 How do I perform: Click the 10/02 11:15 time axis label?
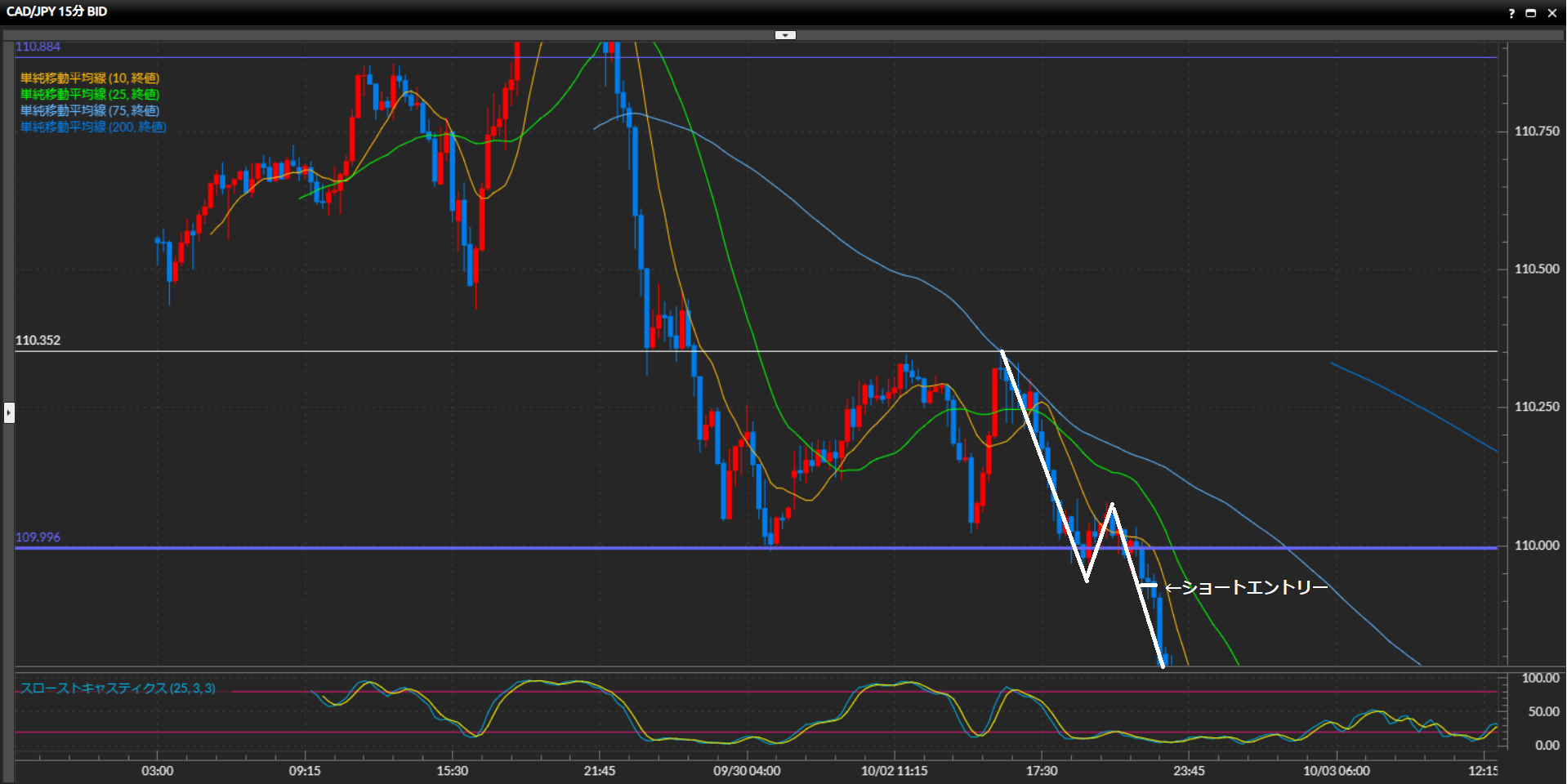pyautogui.click(x=894, y=771)
